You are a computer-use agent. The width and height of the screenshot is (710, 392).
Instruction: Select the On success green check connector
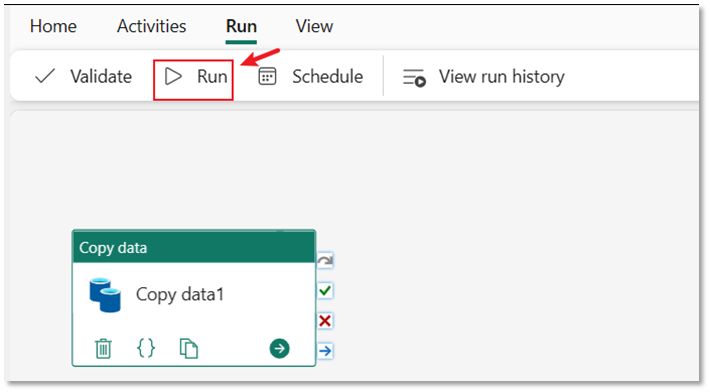point(325,291)
